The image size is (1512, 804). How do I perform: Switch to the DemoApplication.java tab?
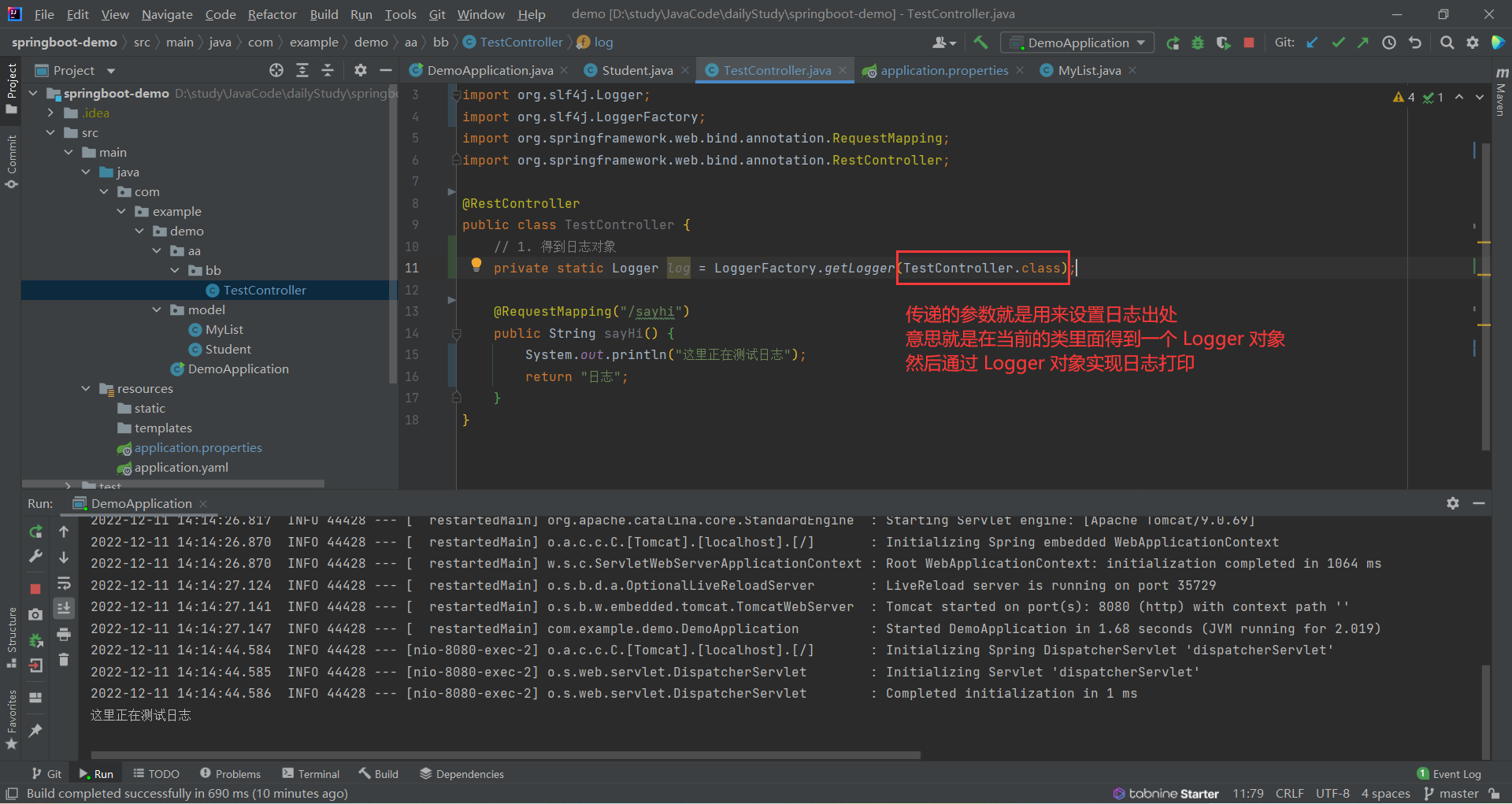[490, 71]
